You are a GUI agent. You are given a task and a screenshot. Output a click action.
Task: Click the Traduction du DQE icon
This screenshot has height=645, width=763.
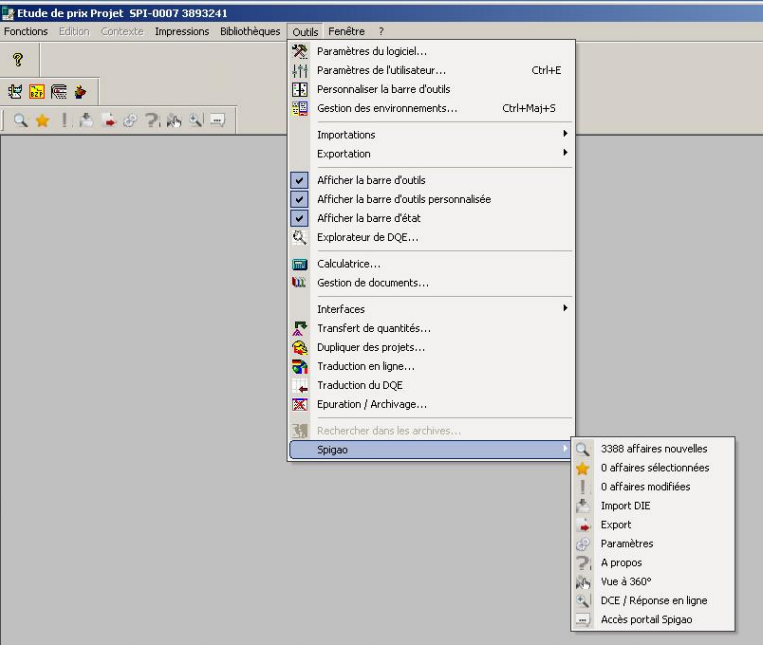(x=300, y=385)
